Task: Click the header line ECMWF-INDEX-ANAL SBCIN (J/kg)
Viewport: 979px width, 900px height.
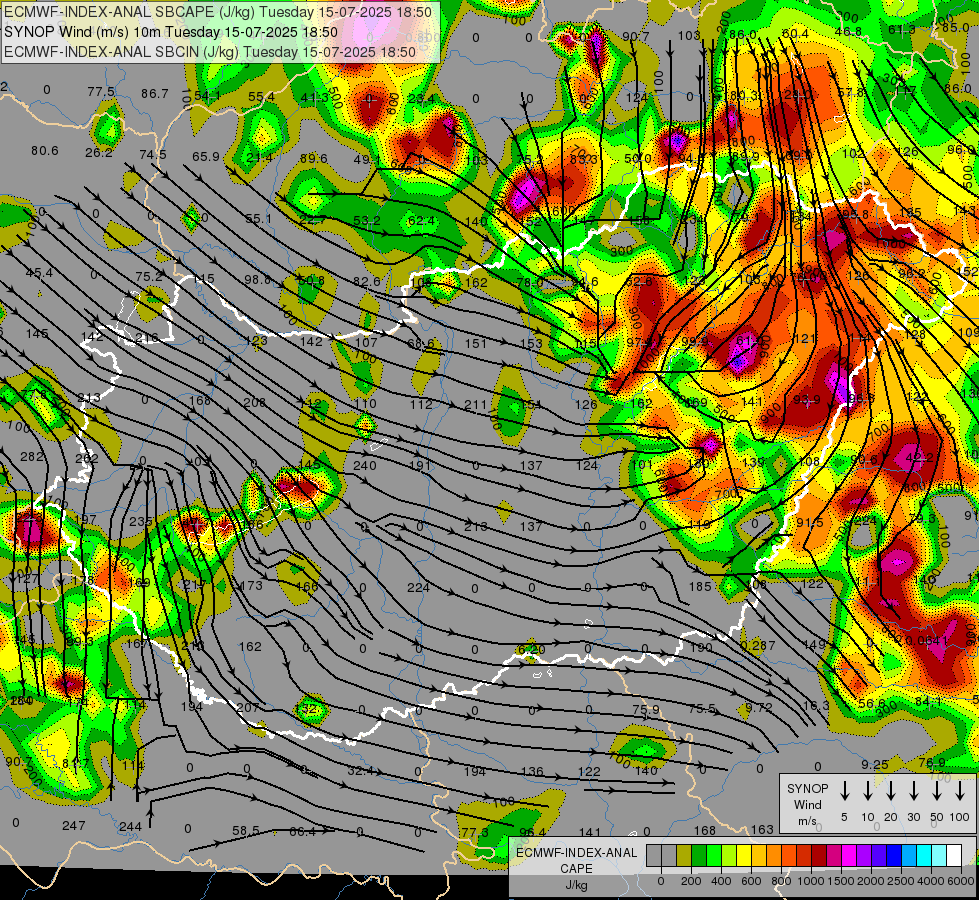Action: coord(210,52)
